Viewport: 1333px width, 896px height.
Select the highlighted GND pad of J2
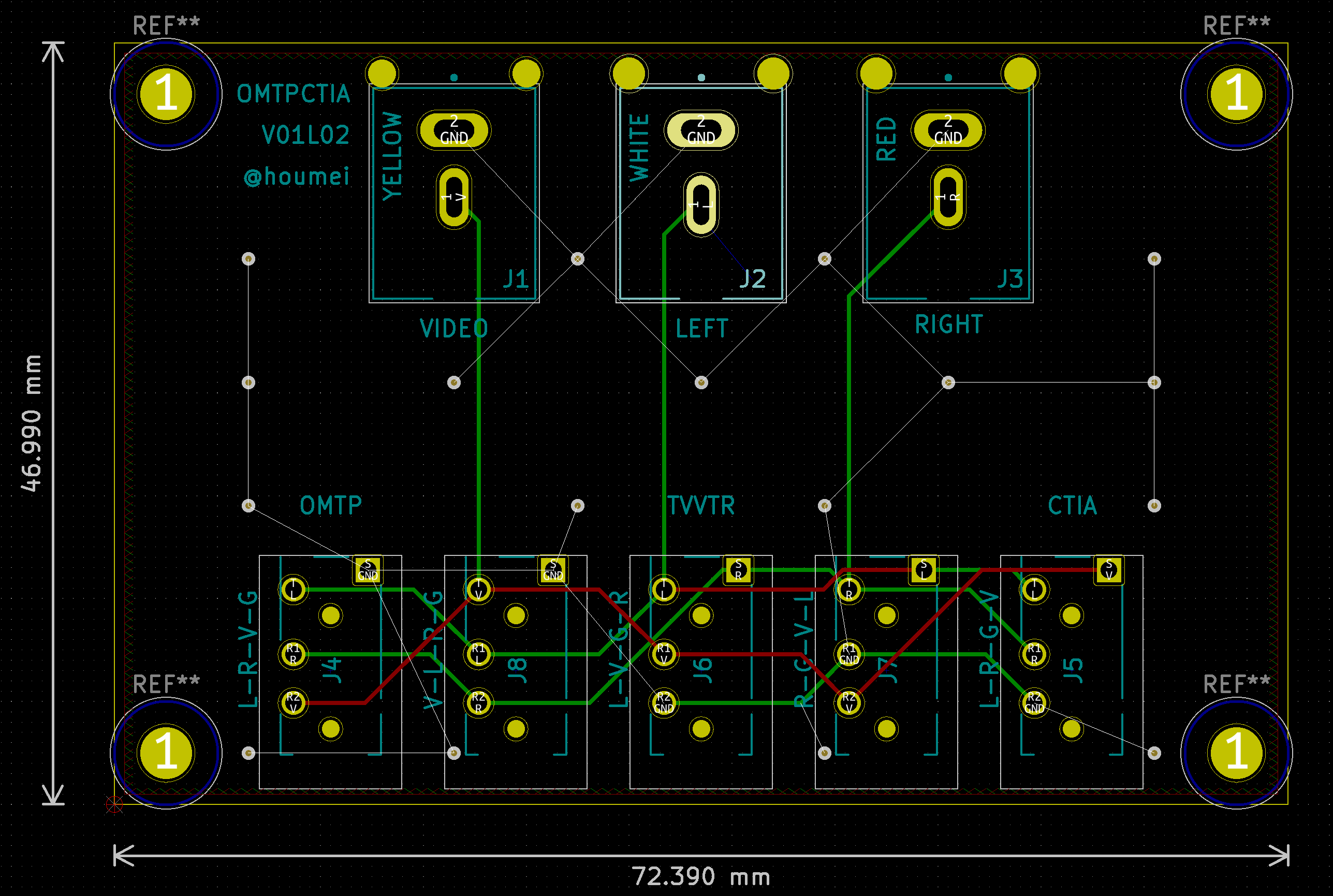click(700, 130)
